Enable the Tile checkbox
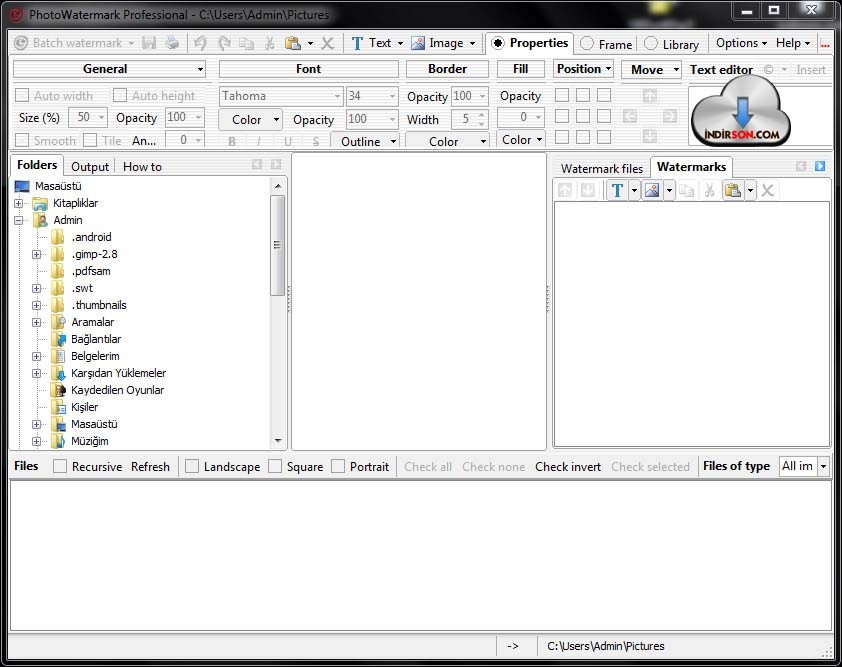Image resolution: width=842 pixels, height=667 pixels. coord(90,140)
